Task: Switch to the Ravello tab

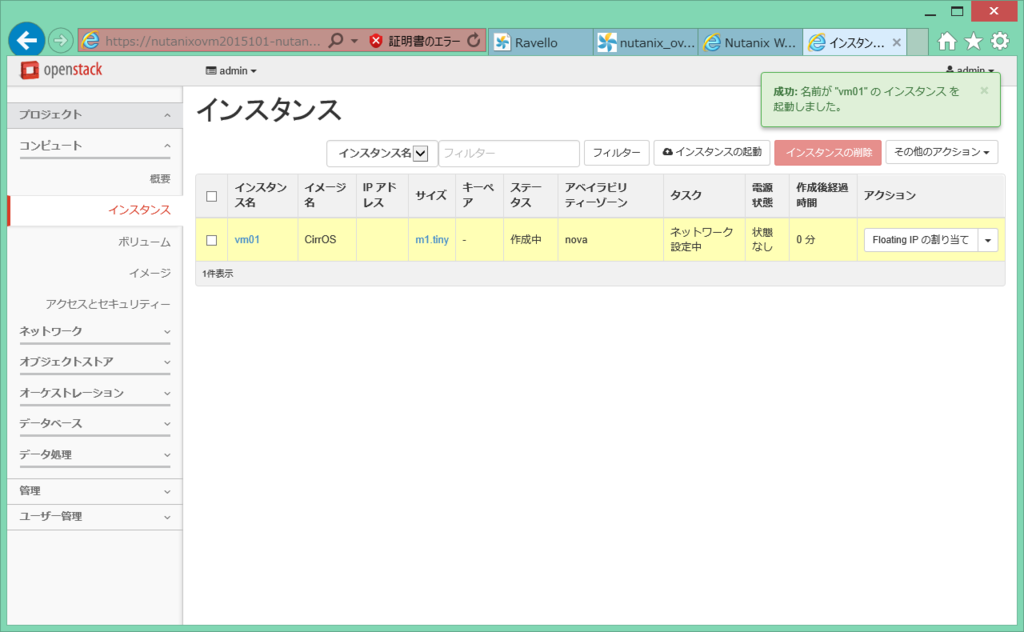Action: pos(541,42)
